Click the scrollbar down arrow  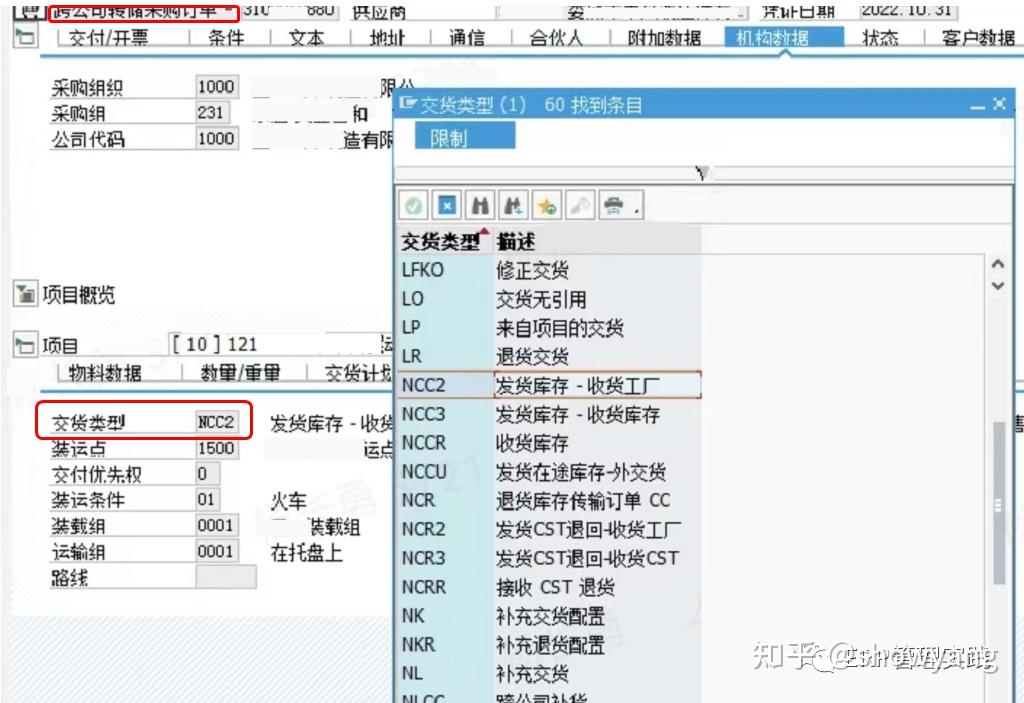998,287
